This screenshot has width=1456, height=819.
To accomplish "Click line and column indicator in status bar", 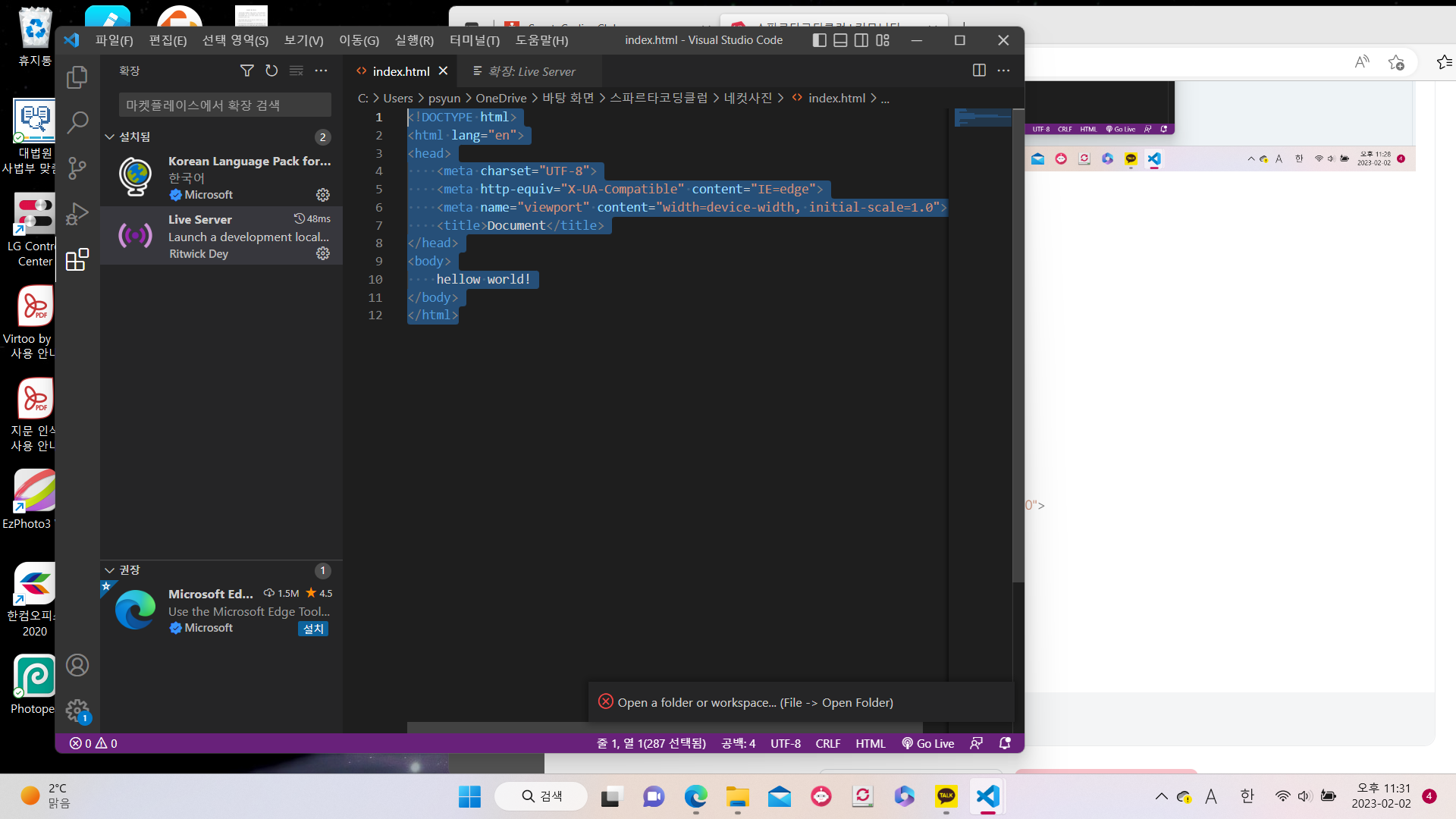I will click(651, 744).
